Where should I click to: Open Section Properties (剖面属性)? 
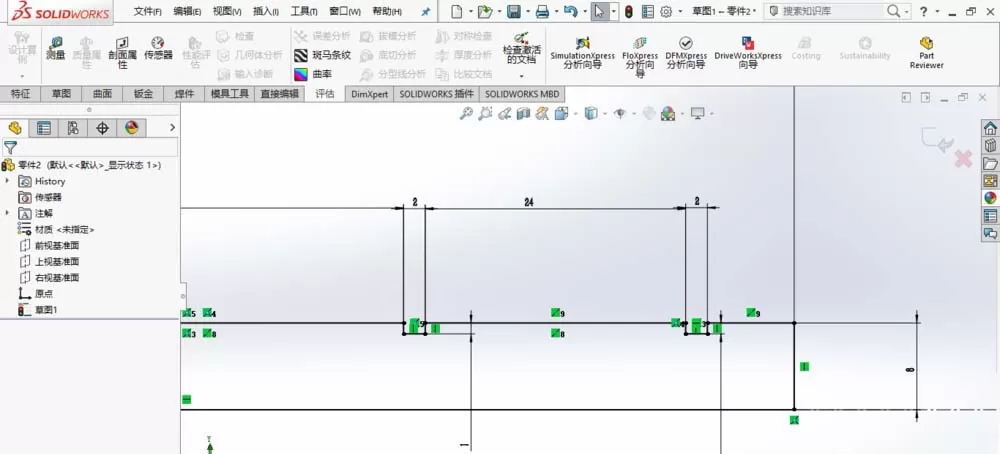(x=122, y=52)
